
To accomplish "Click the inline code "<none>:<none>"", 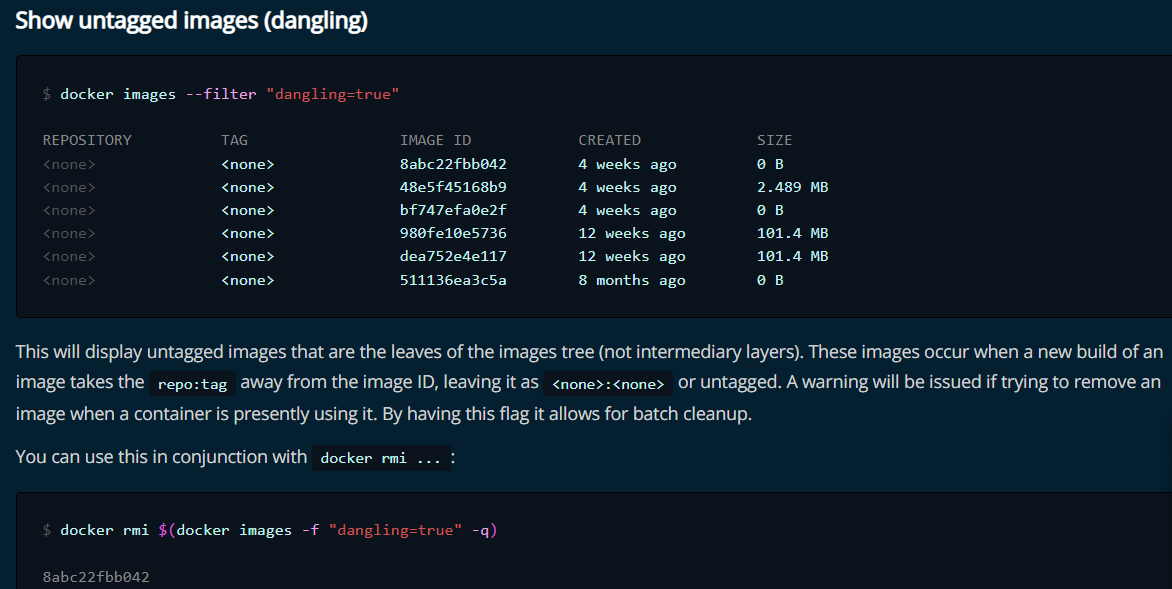I will pos(608,384).
